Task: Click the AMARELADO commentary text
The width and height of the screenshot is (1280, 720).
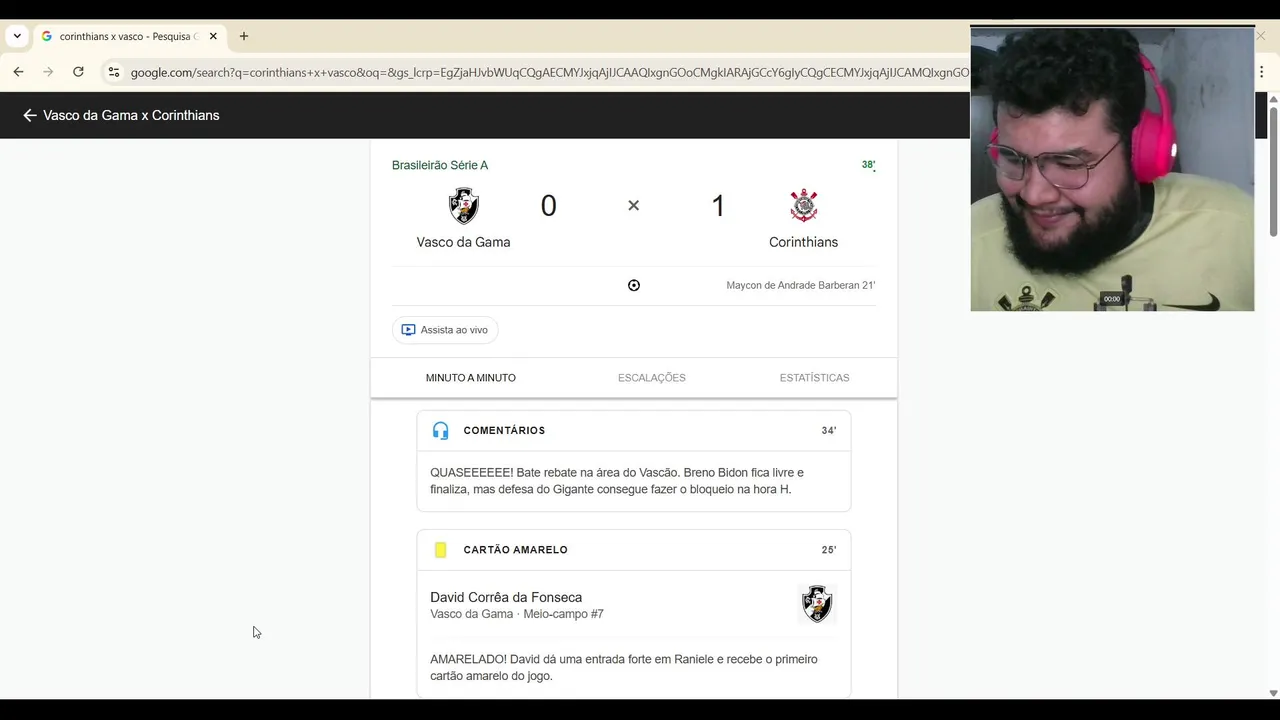Action: pyautogui.click(x=624, y=667)
